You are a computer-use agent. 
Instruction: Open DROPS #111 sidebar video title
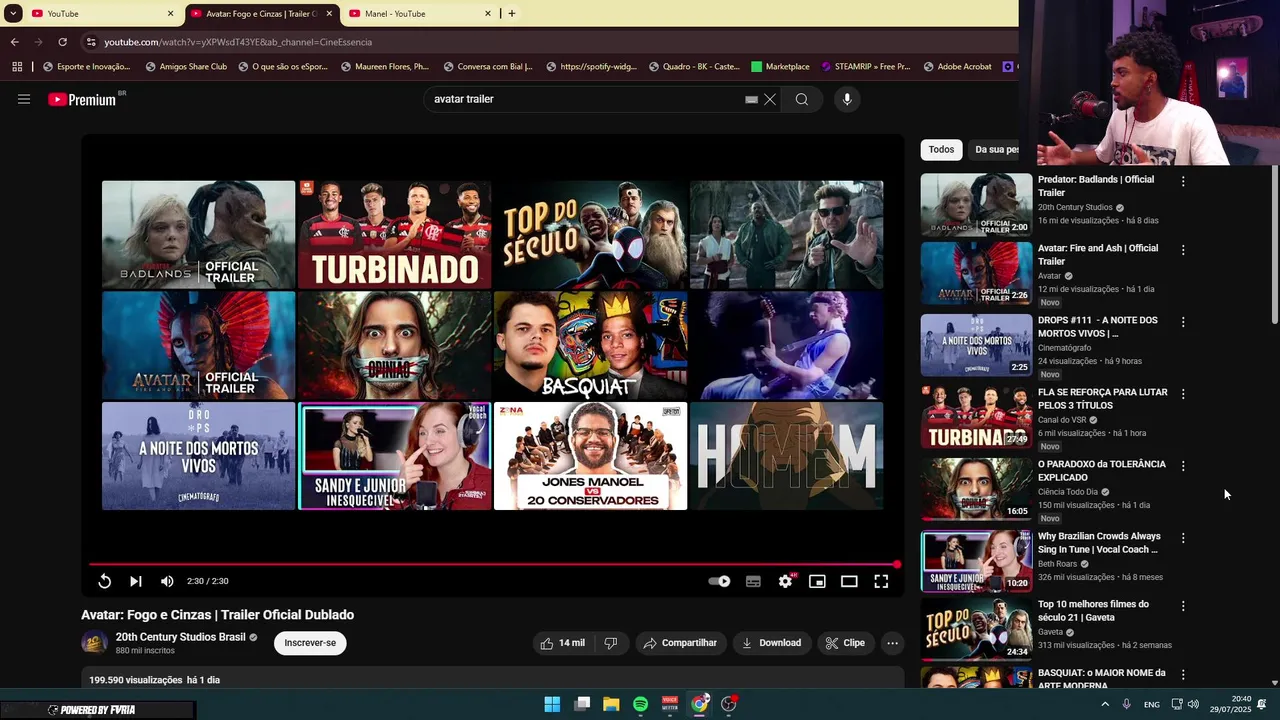pos(1097,326)
